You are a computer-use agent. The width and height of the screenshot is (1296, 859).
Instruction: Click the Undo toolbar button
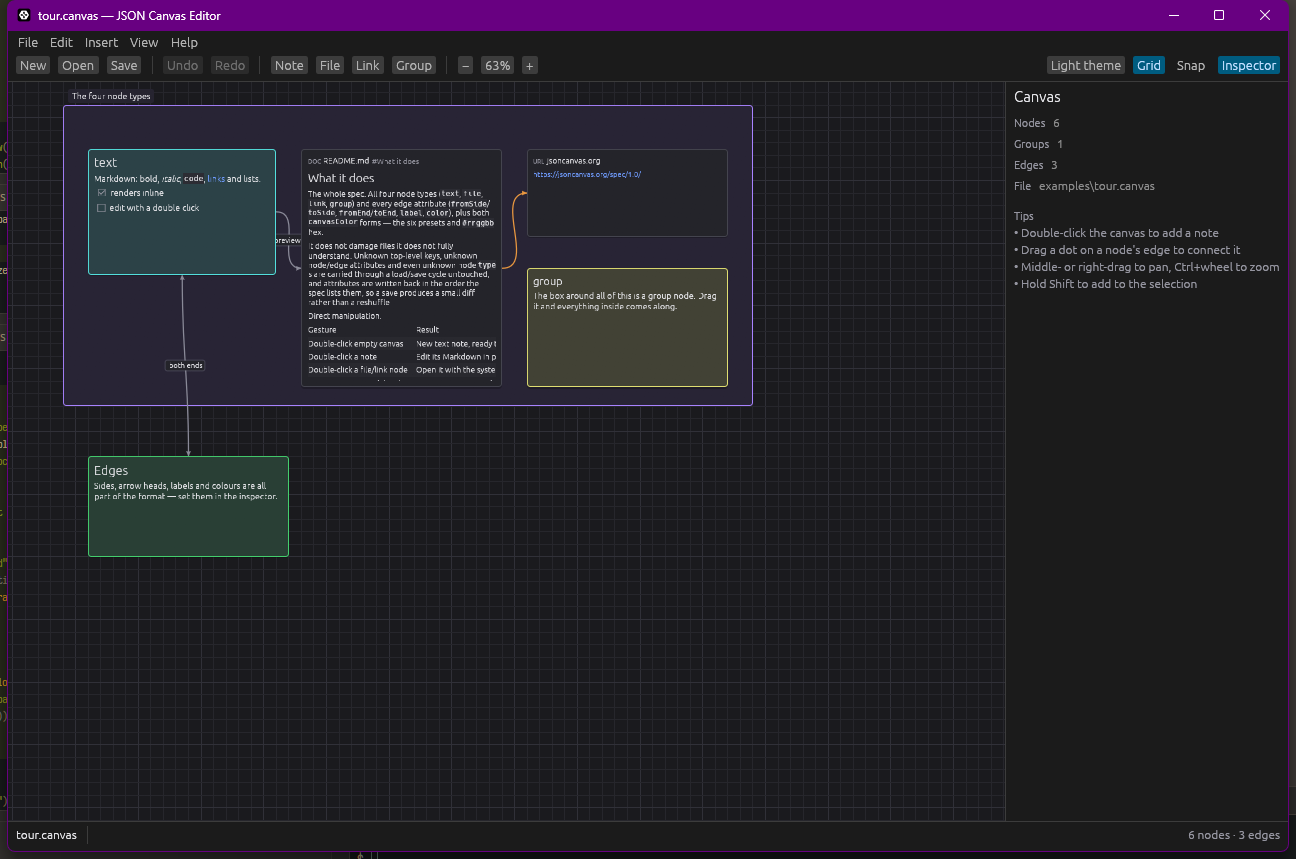pyautogui.click(x=182, y=65)
